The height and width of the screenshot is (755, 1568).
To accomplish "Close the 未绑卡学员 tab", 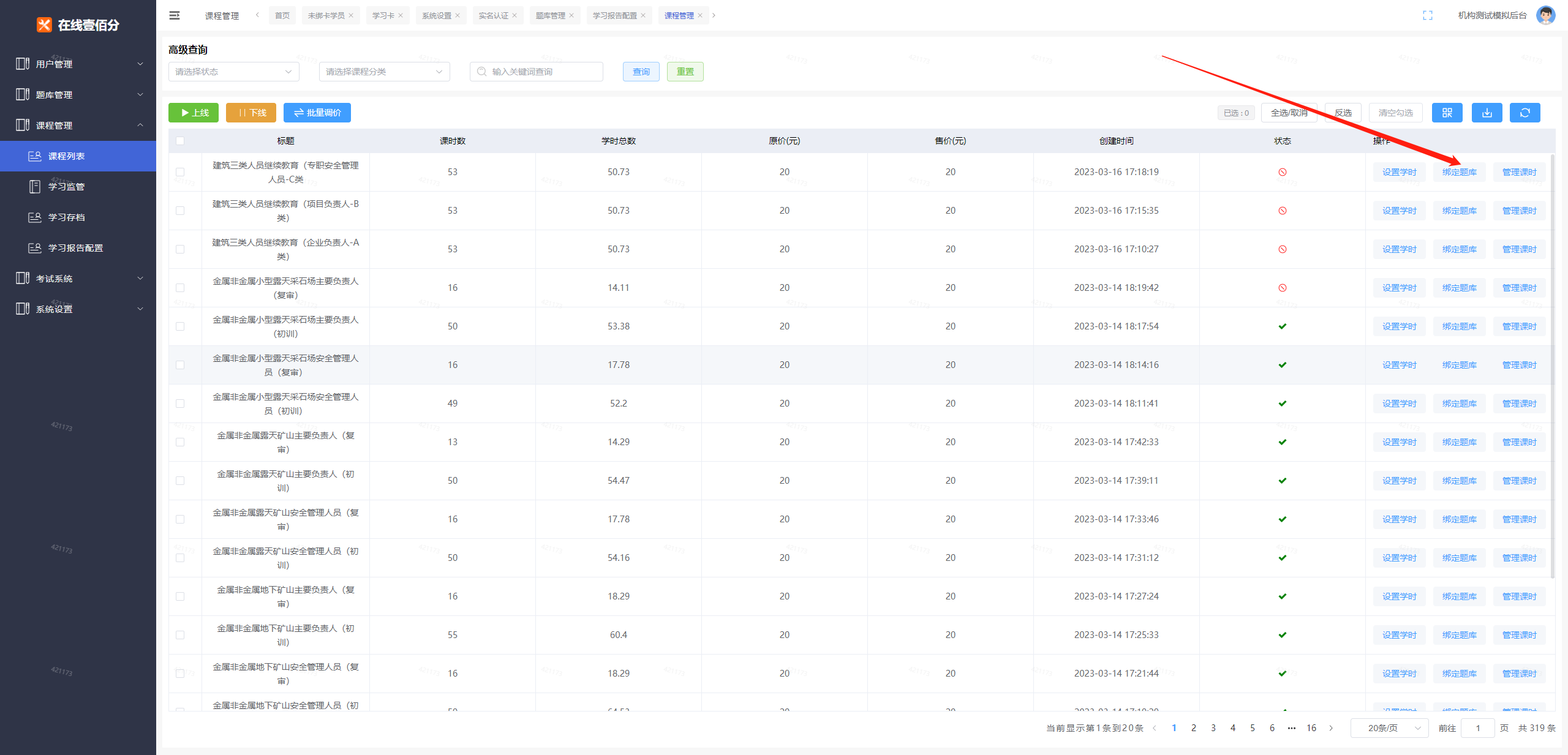I will tap(351, 15).
